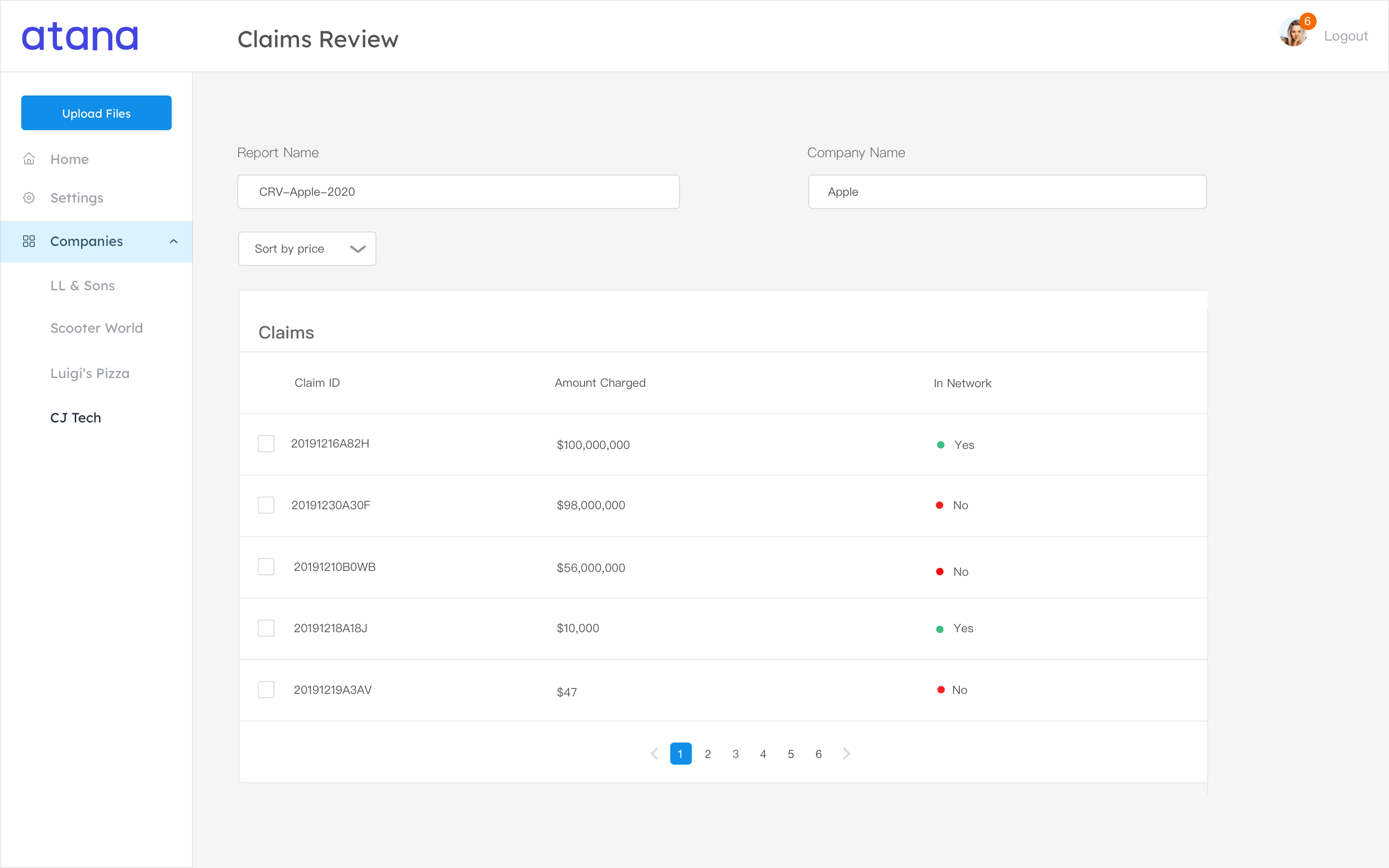The image size is (1389, 868).
Task: Open LL & Sons company
Action: click(82, 285)
